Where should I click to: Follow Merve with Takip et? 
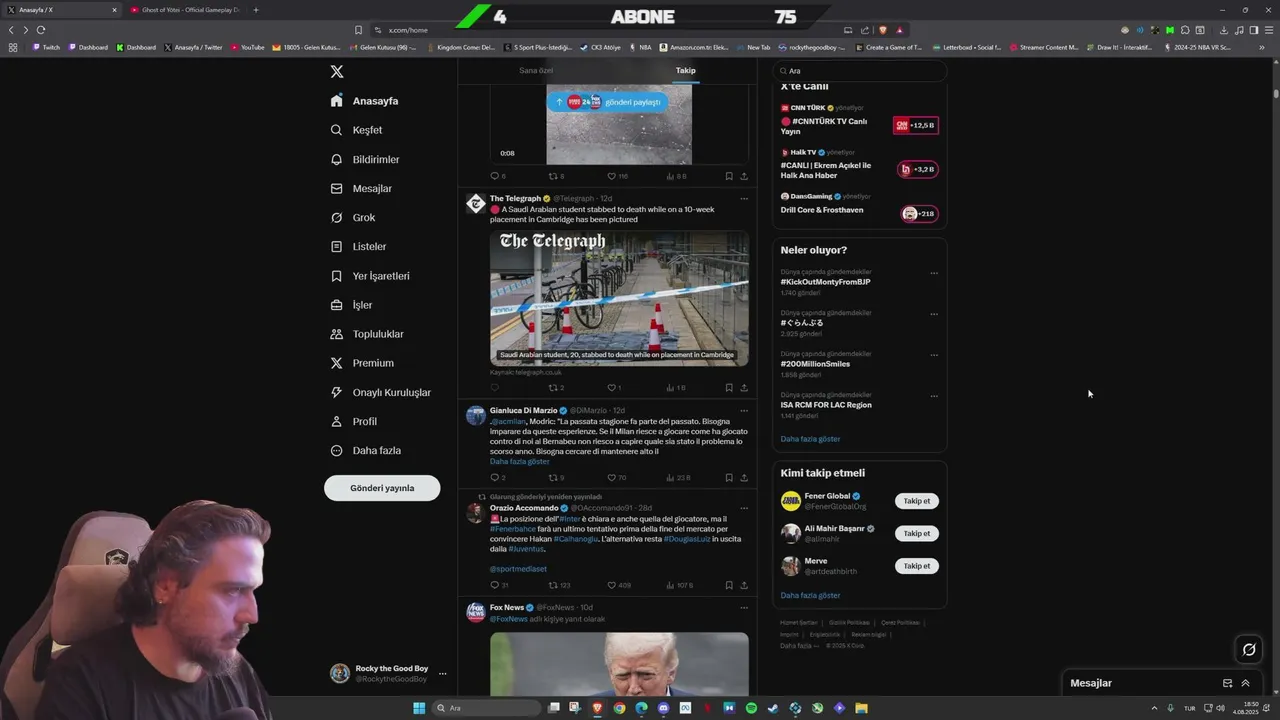(917, 566)
